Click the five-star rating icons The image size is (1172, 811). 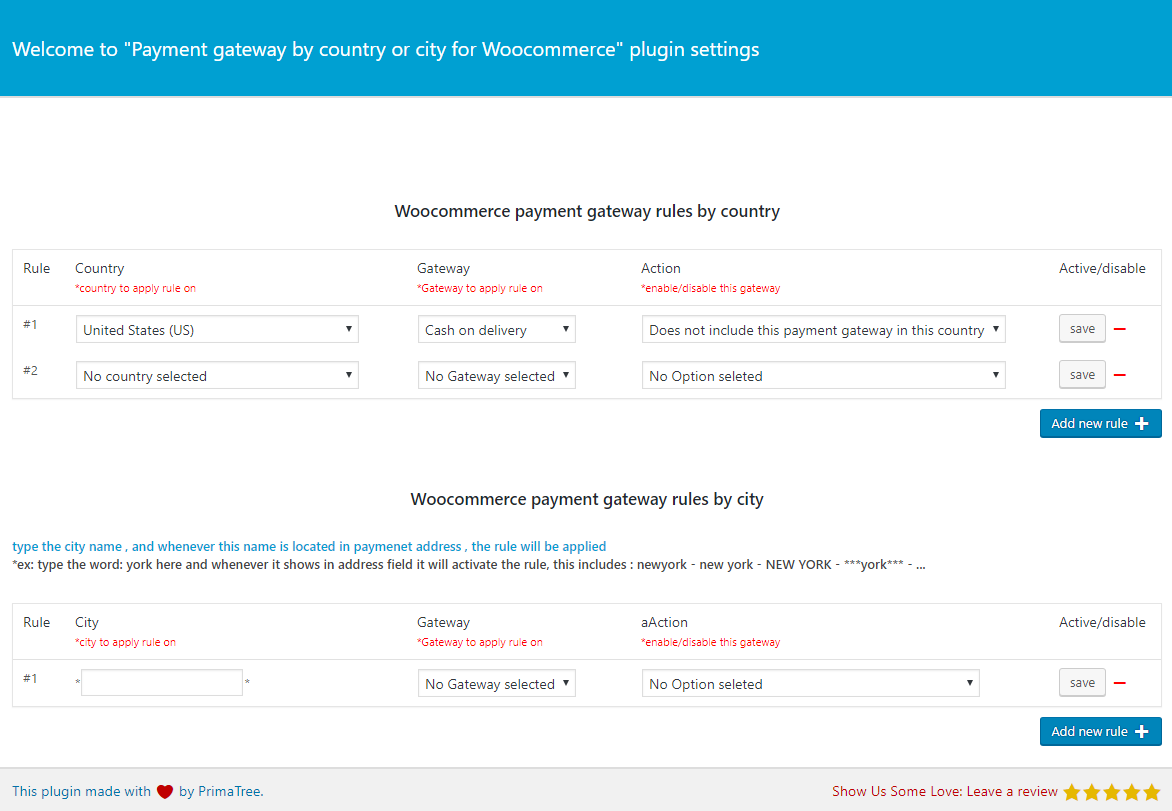[x=1112, y=792]
